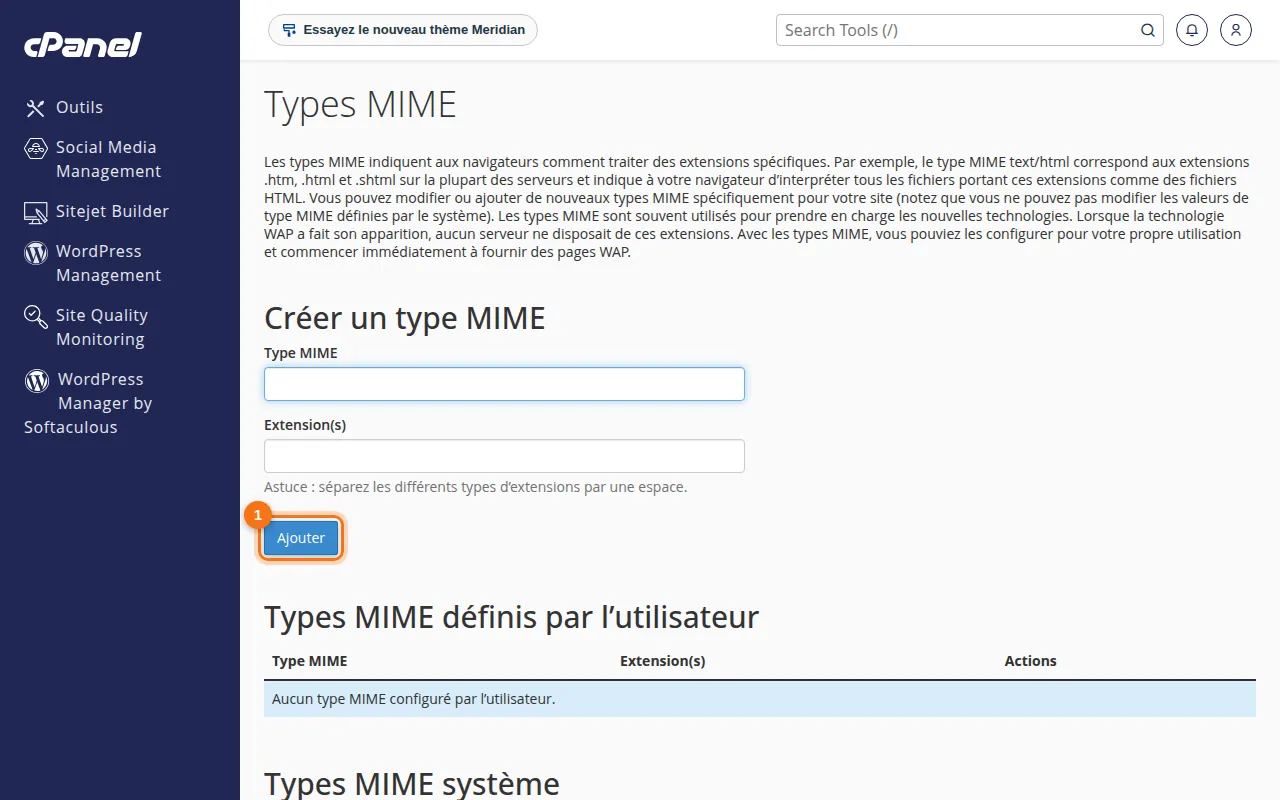Click the row 'Aucun type MIME configuré par l’utilisateur.'
1280x800 pixels.
[x=760, y=699]
